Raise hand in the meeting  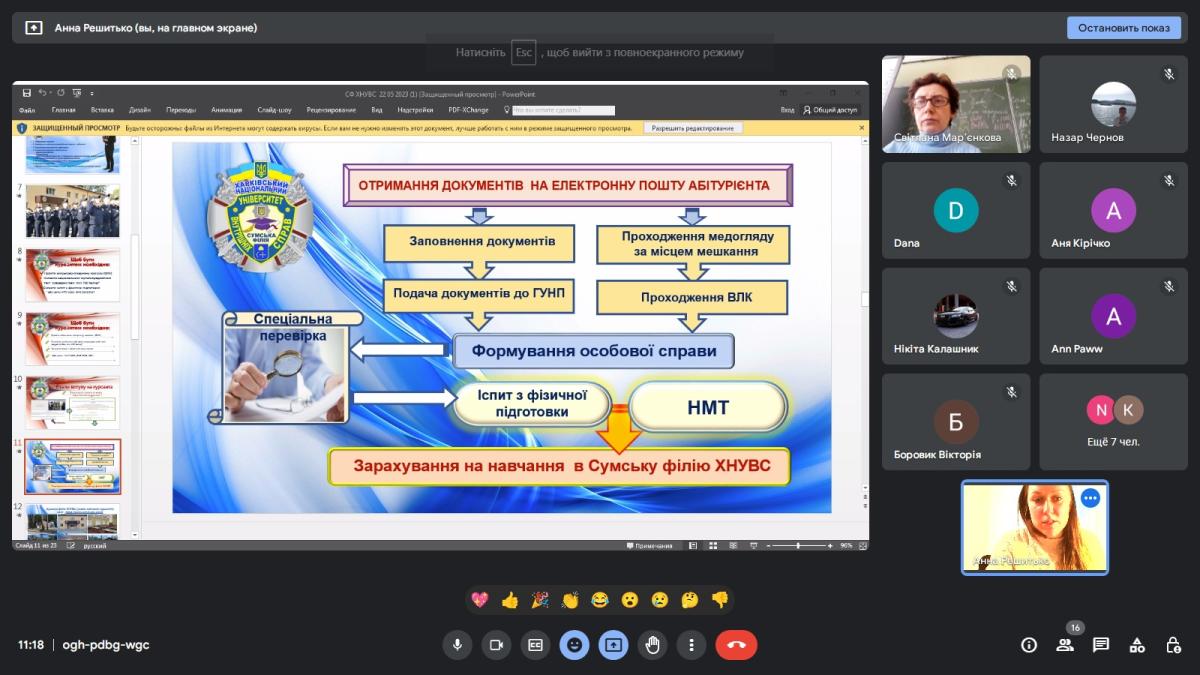(x=653, y=645)
